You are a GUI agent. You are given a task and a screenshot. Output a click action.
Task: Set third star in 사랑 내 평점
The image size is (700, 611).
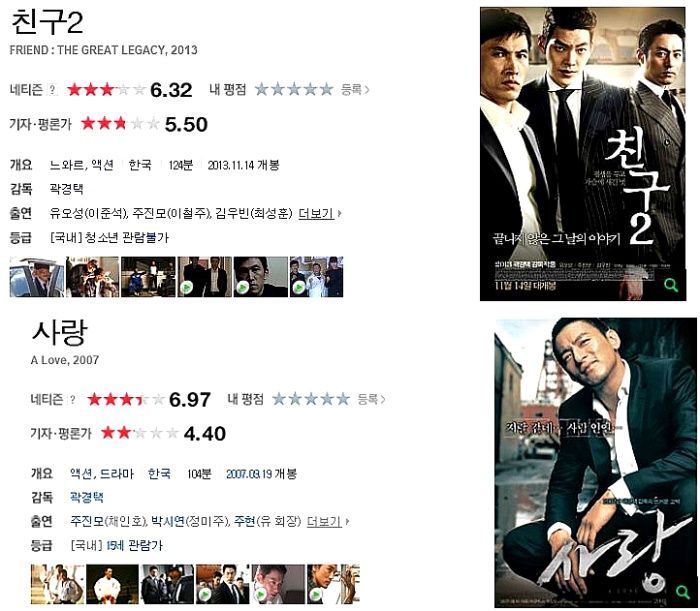tap(311, 399)
